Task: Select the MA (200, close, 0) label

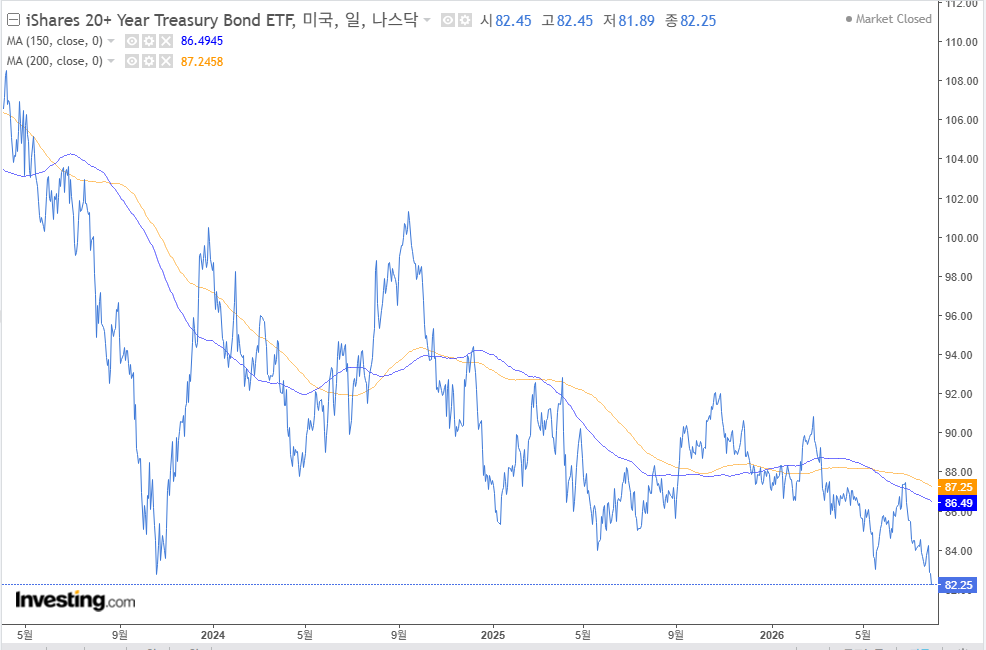Action: click(x=55, y=62)
